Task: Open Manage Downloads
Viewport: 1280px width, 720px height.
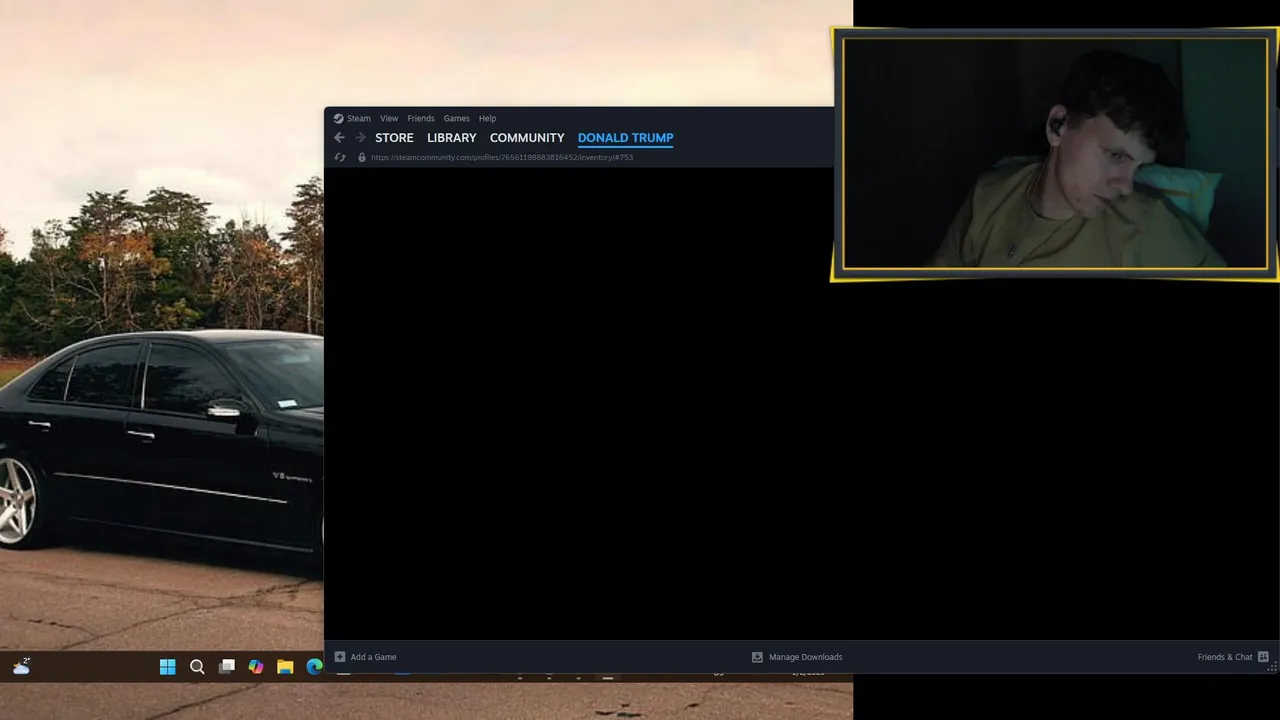Action: [x=805, y=657]
